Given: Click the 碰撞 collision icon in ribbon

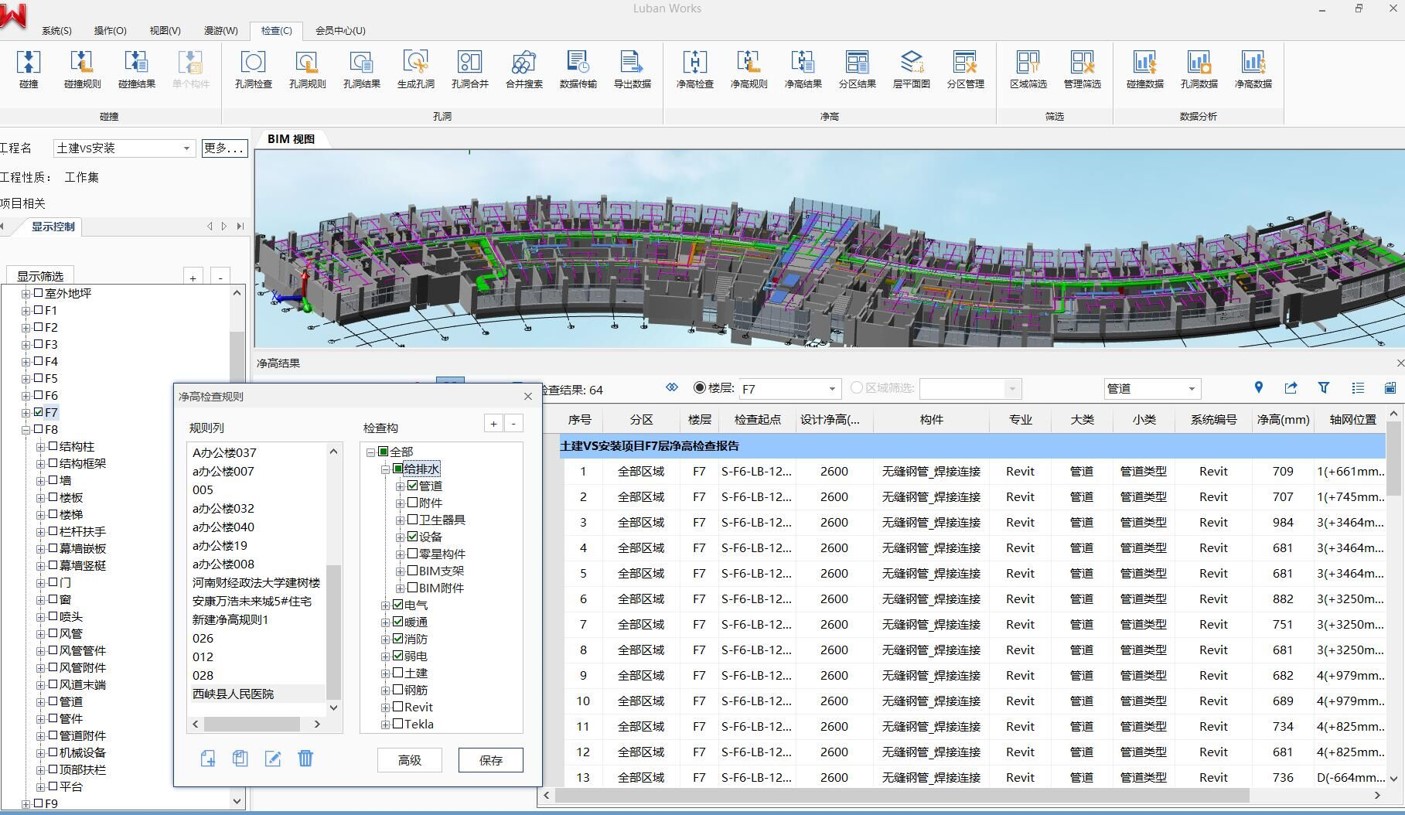Looking at the screenshot, I should click(28, 69).
